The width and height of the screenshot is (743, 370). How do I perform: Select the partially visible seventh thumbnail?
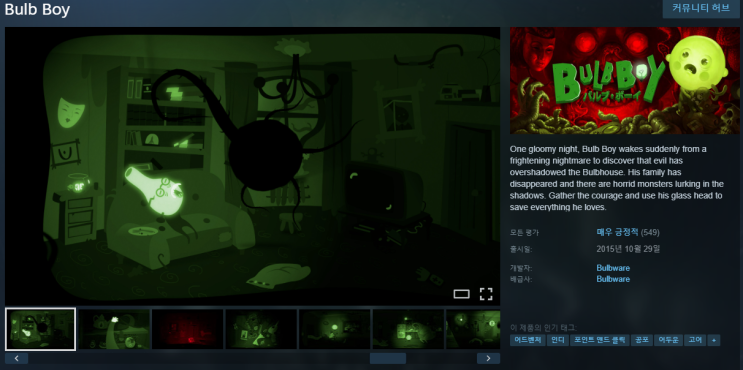[473, 329]
